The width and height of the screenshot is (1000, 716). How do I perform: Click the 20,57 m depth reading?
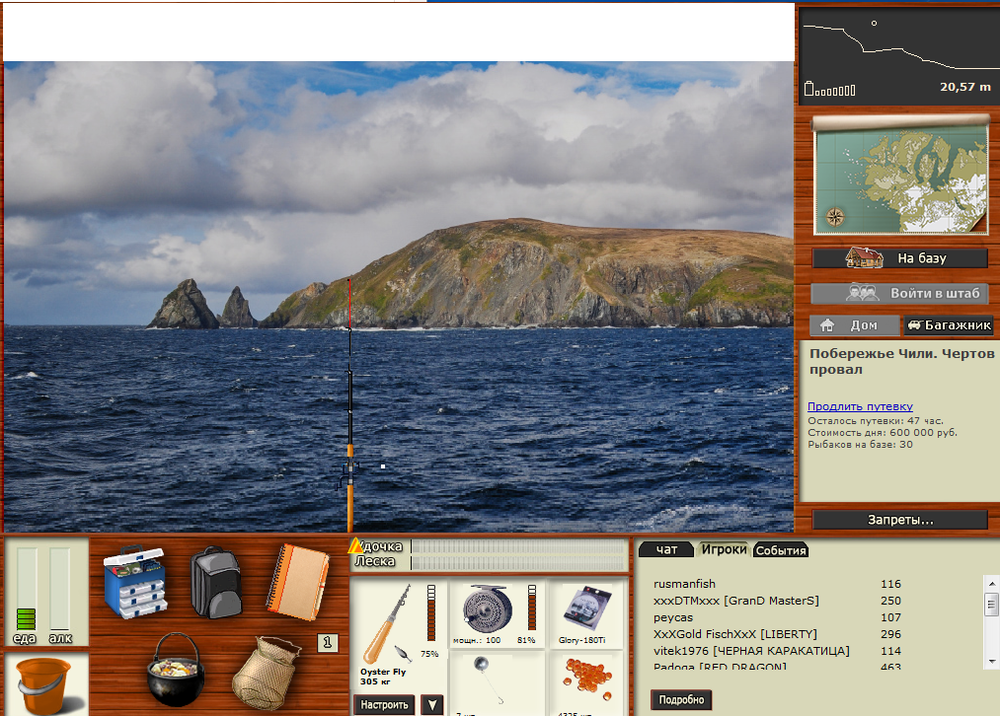[965, 87]
